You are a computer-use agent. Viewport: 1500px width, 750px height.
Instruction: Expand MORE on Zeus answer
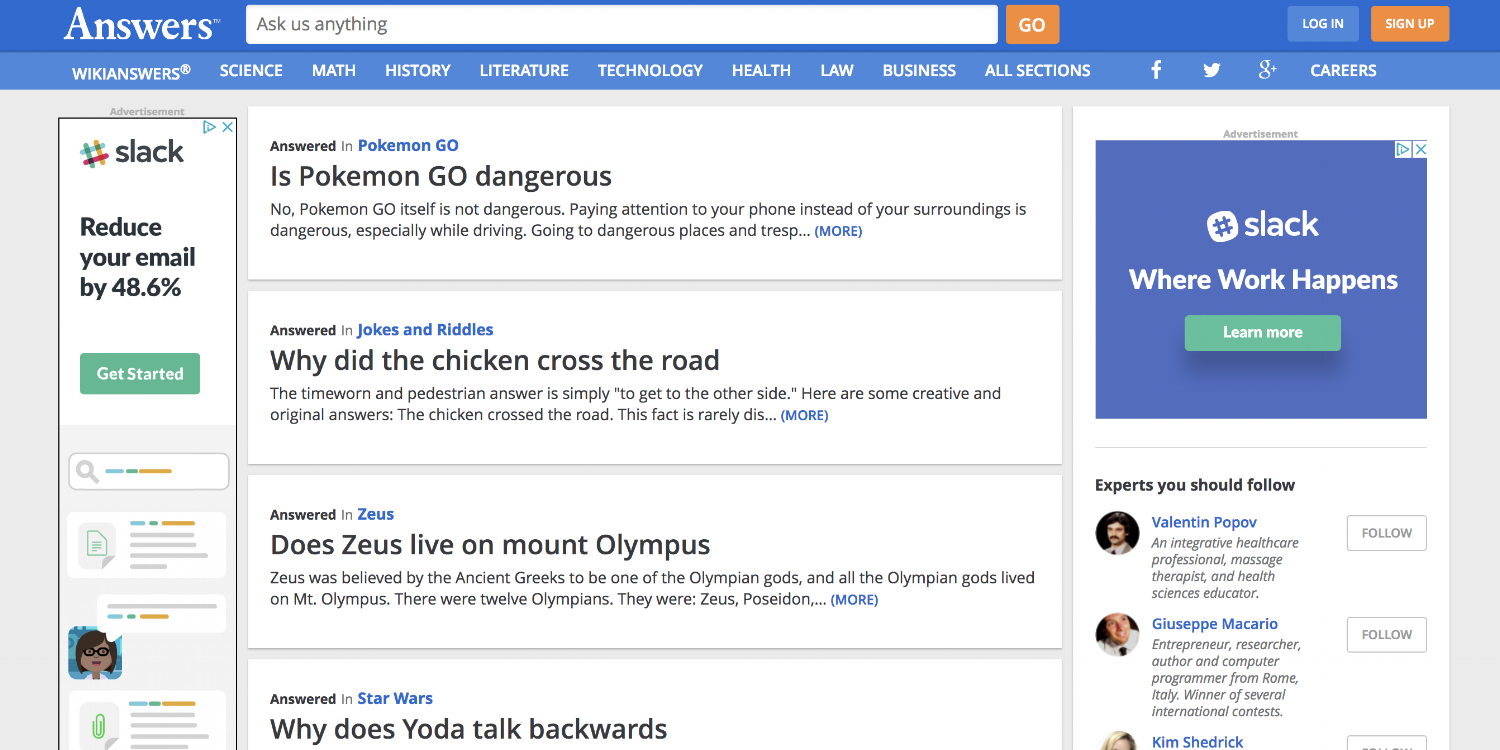[854, 600]
